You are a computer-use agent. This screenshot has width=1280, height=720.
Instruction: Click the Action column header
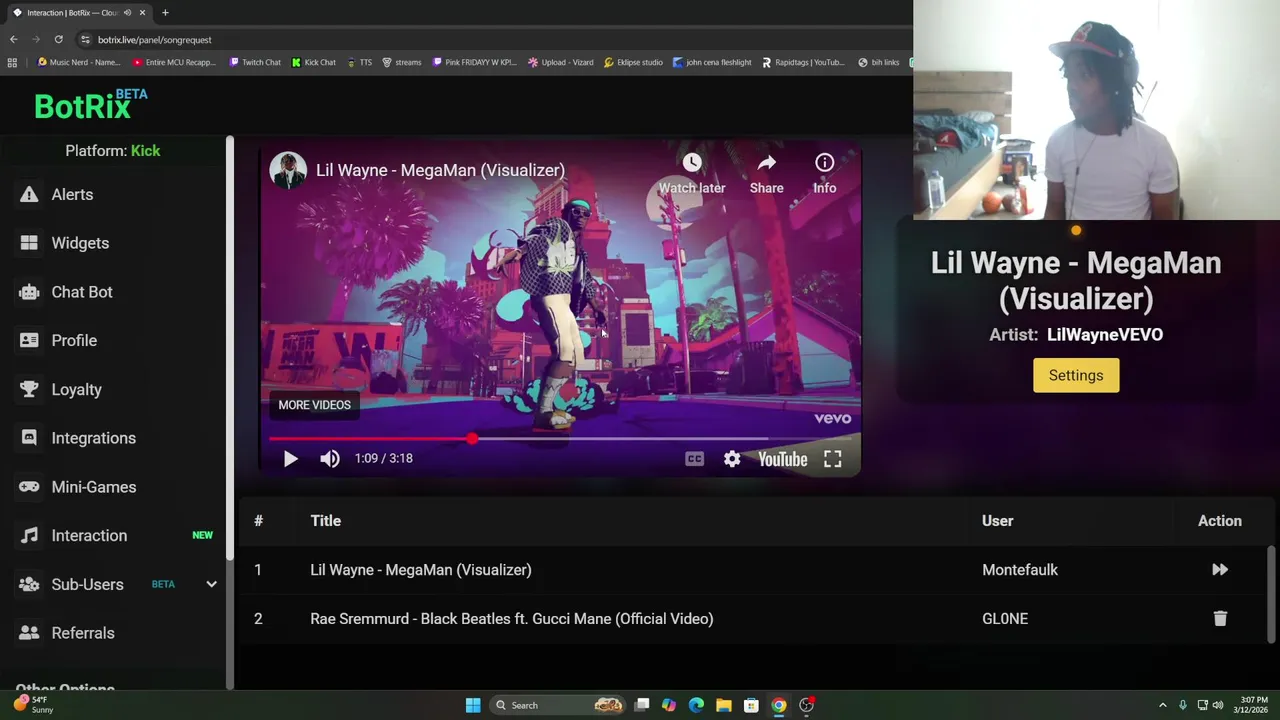pos(1220,521)
